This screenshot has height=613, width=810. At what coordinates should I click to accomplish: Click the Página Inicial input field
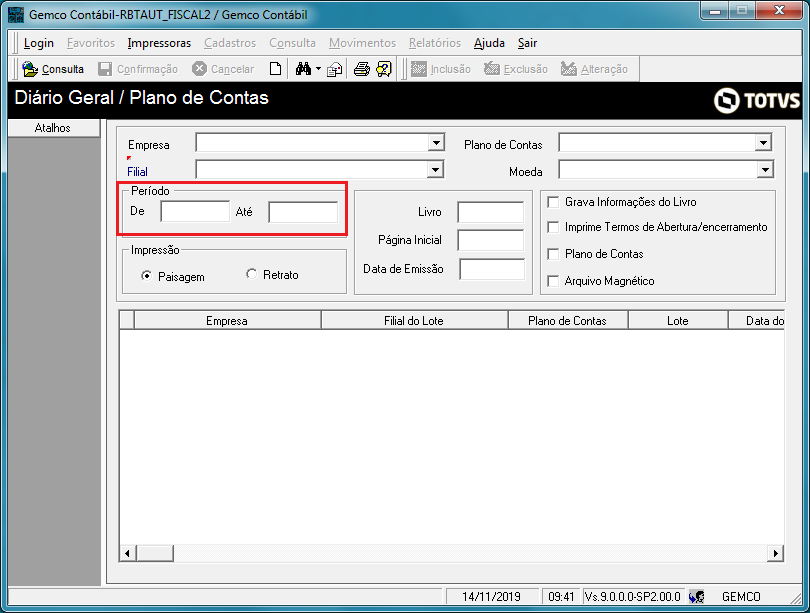490,240
